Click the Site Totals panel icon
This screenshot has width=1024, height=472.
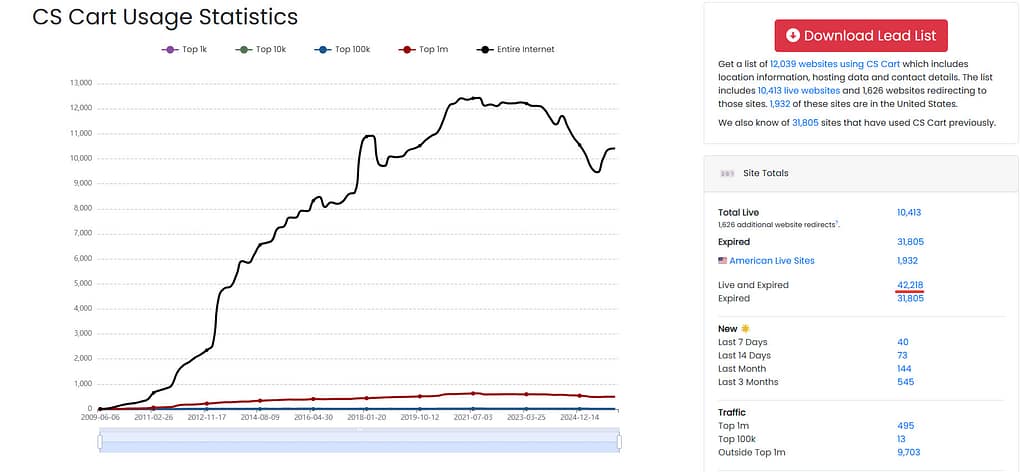[727, 174]
